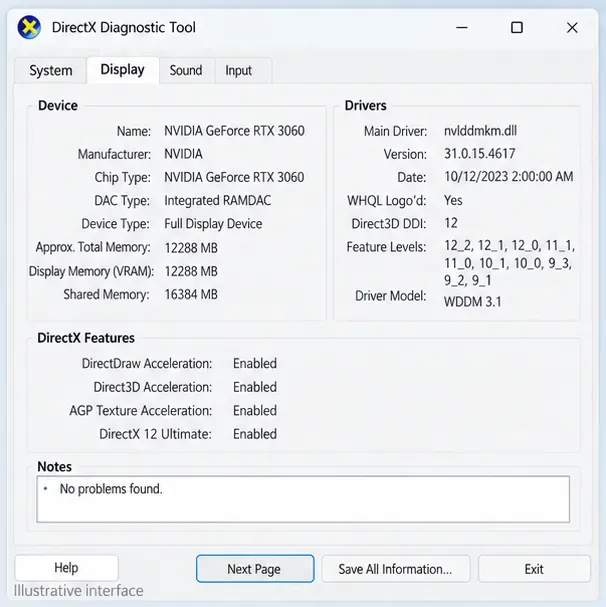Viewport: 606px width, 607px height.
Task: Click the Help button
Action: 66,568
